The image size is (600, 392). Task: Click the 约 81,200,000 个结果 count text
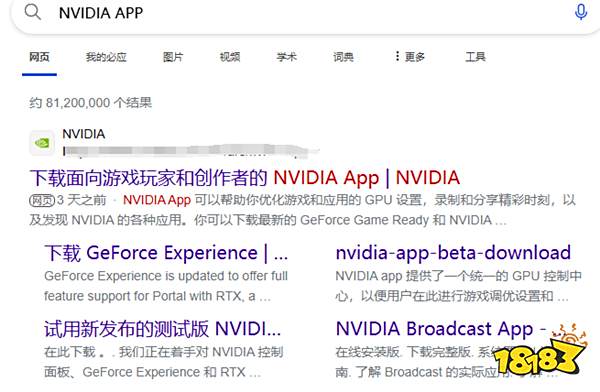(91, 103)
